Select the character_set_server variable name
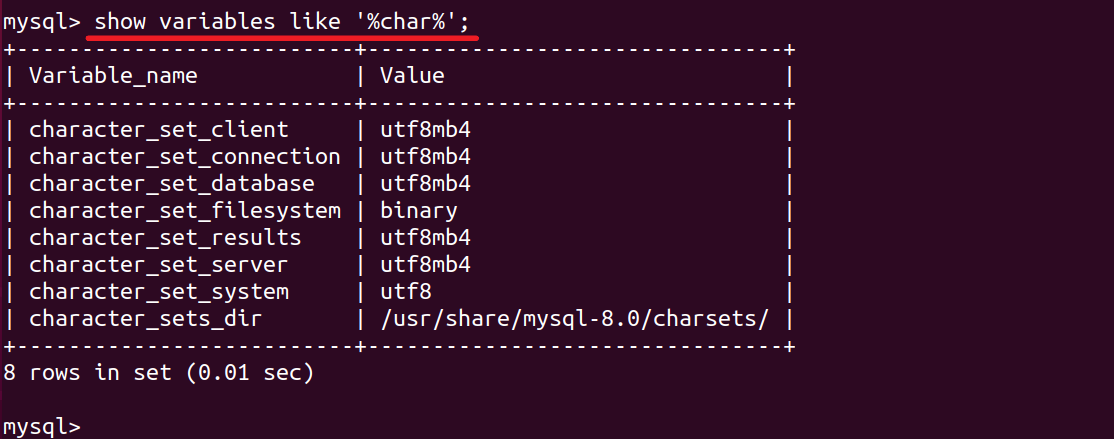 coord(158,264)
